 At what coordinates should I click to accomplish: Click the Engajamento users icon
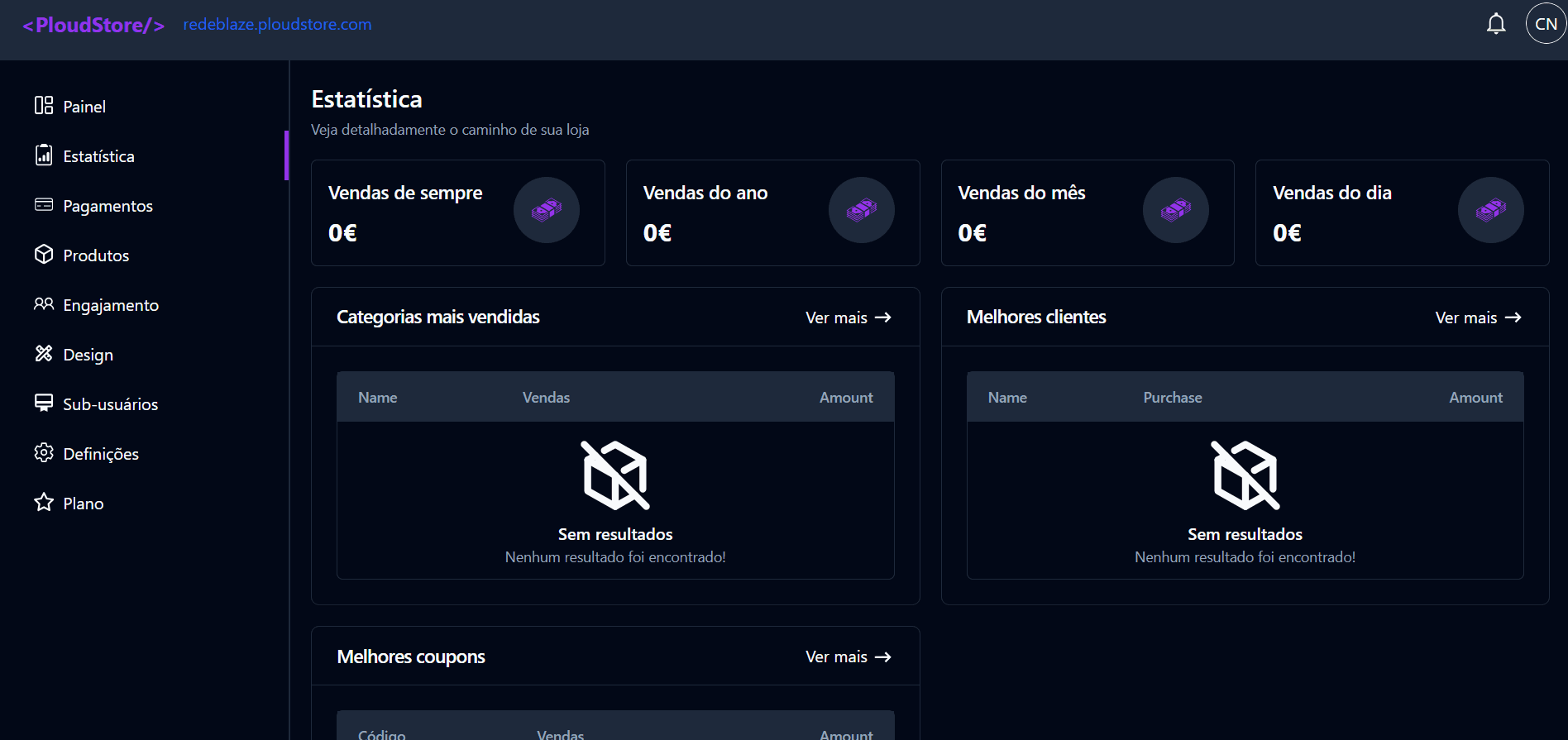[44, 303]
